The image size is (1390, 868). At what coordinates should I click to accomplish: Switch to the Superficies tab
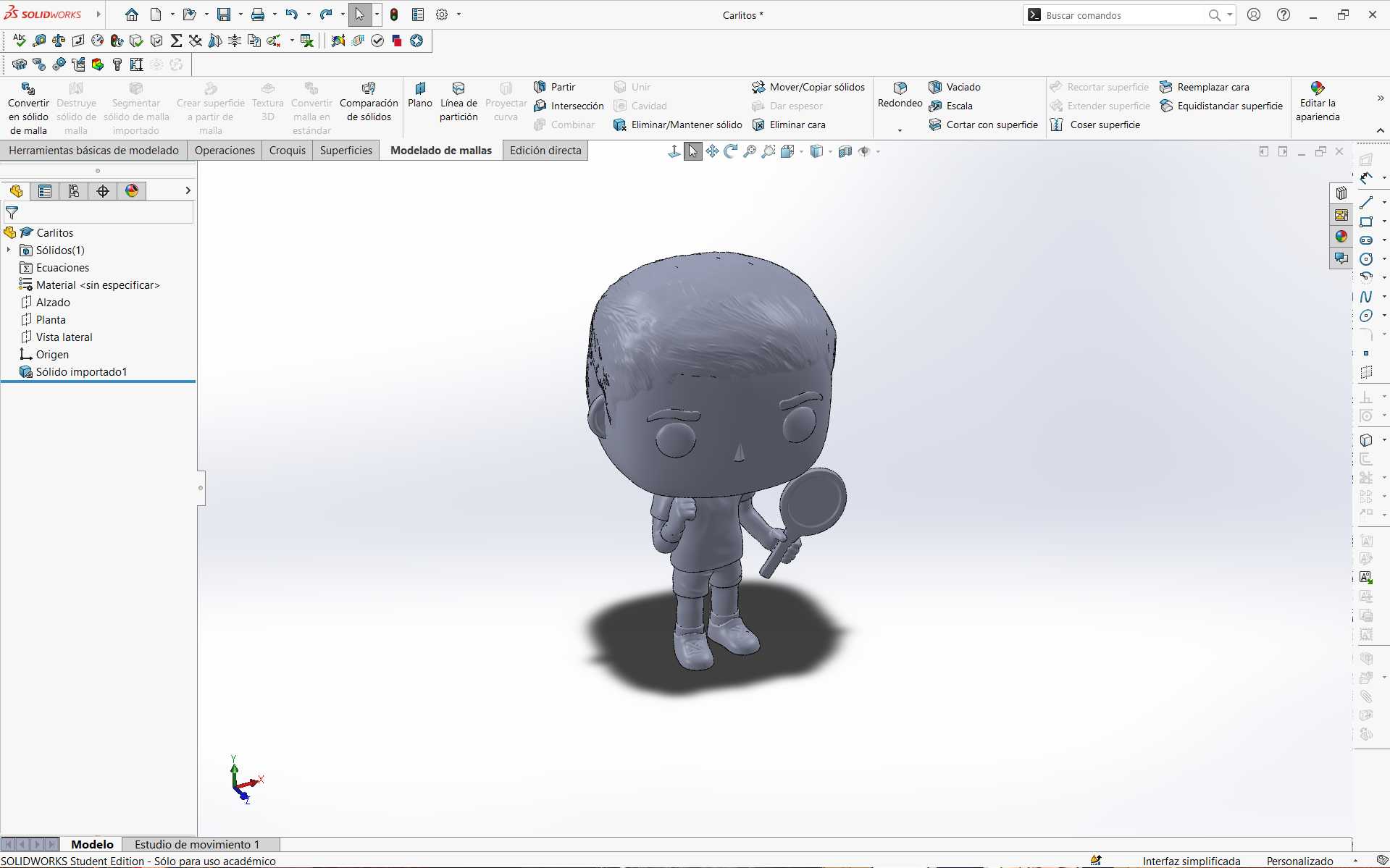(x=346, y=151)
